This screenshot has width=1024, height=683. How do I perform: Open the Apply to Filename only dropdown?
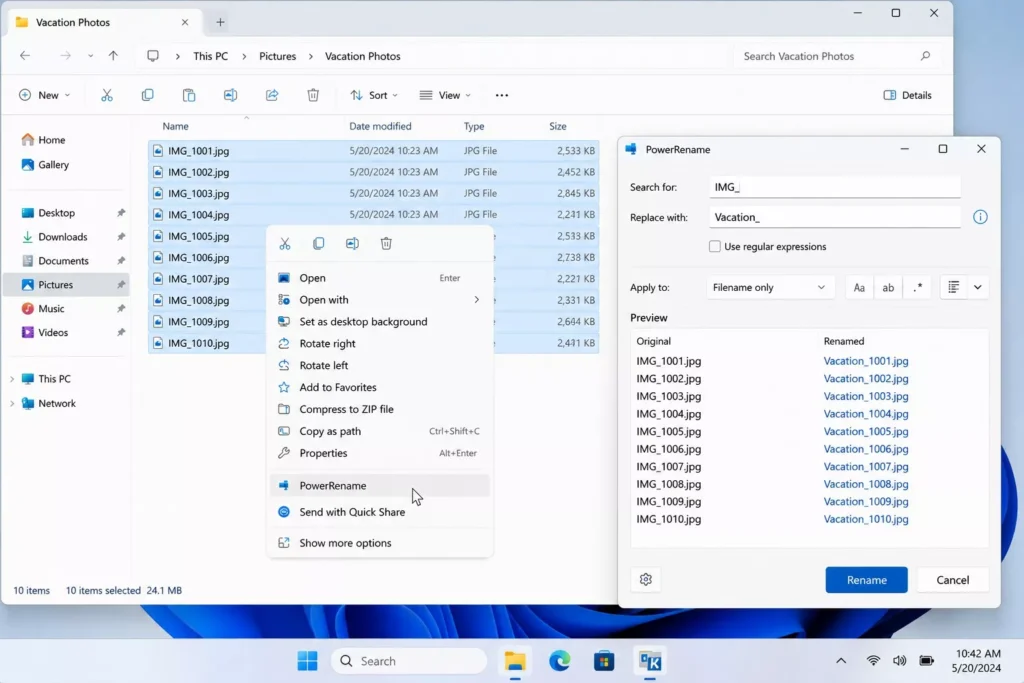tap(770, 287)
